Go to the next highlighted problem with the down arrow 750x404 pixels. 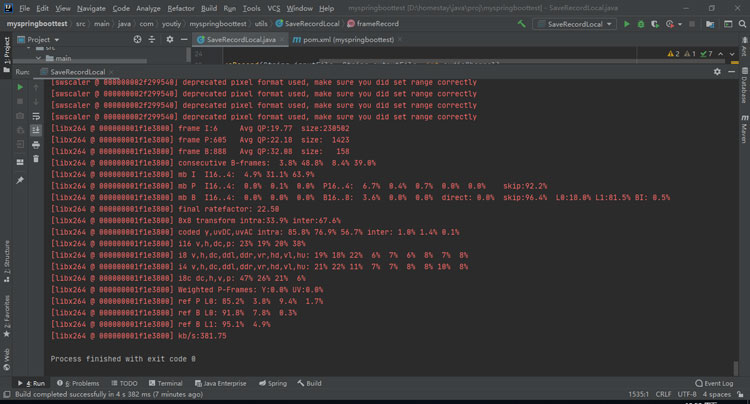click(732, 54)
